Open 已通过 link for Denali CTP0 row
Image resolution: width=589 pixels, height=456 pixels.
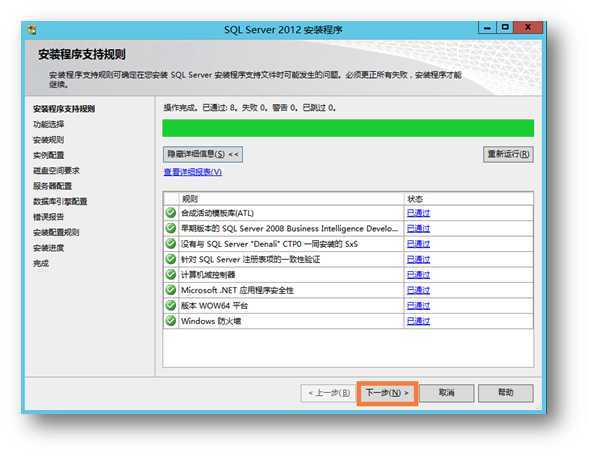pos(418,244)
